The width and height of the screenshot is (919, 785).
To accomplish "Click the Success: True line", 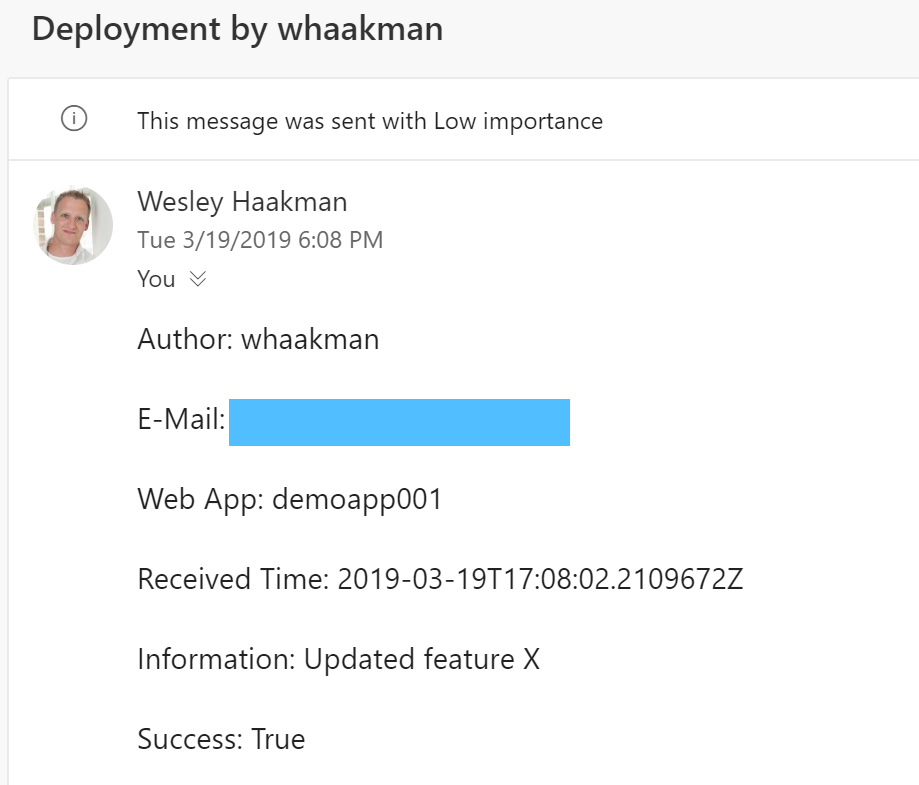I will 222,739.
